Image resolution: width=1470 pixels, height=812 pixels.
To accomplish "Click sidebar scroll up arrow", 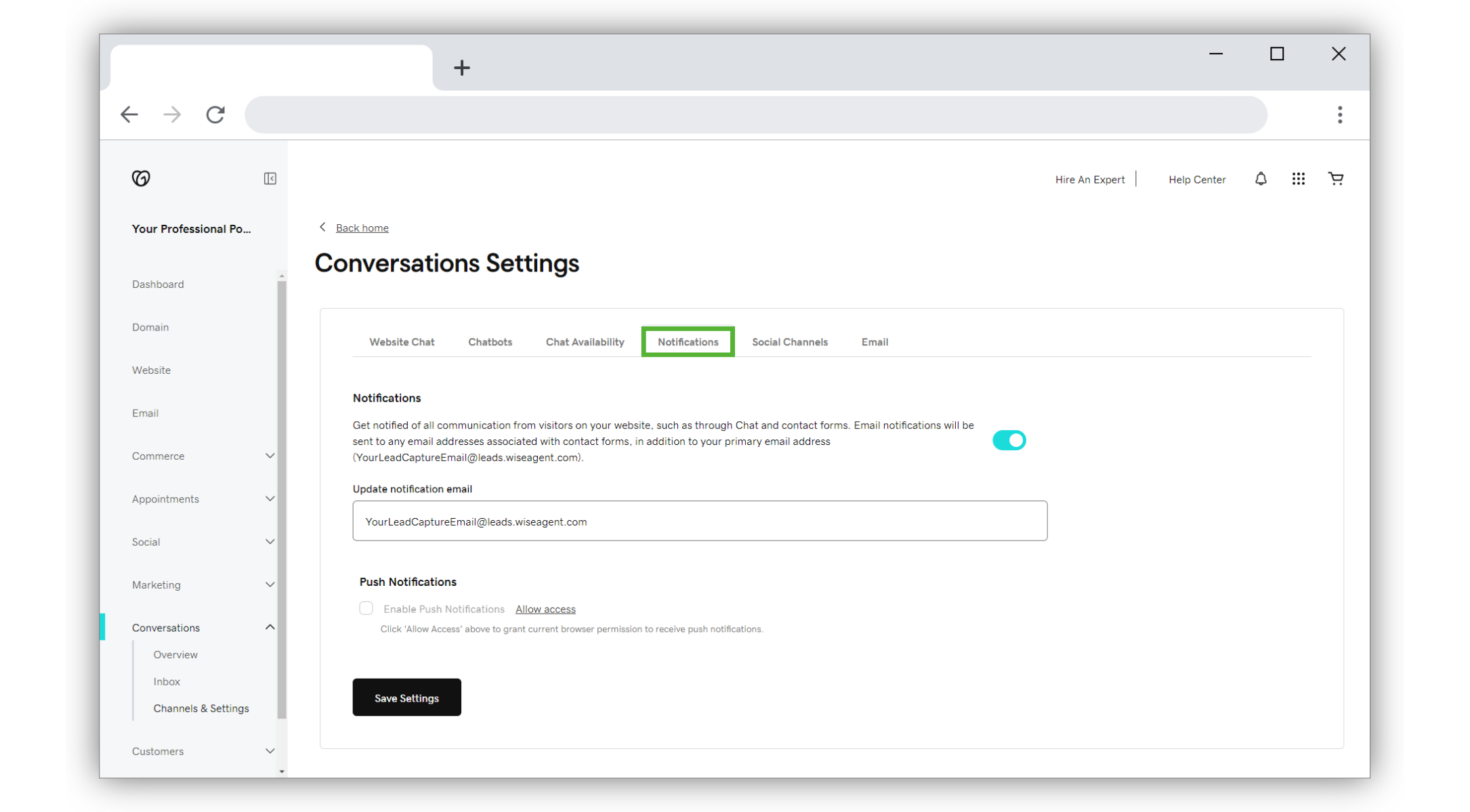I will (x=282, y=276).
